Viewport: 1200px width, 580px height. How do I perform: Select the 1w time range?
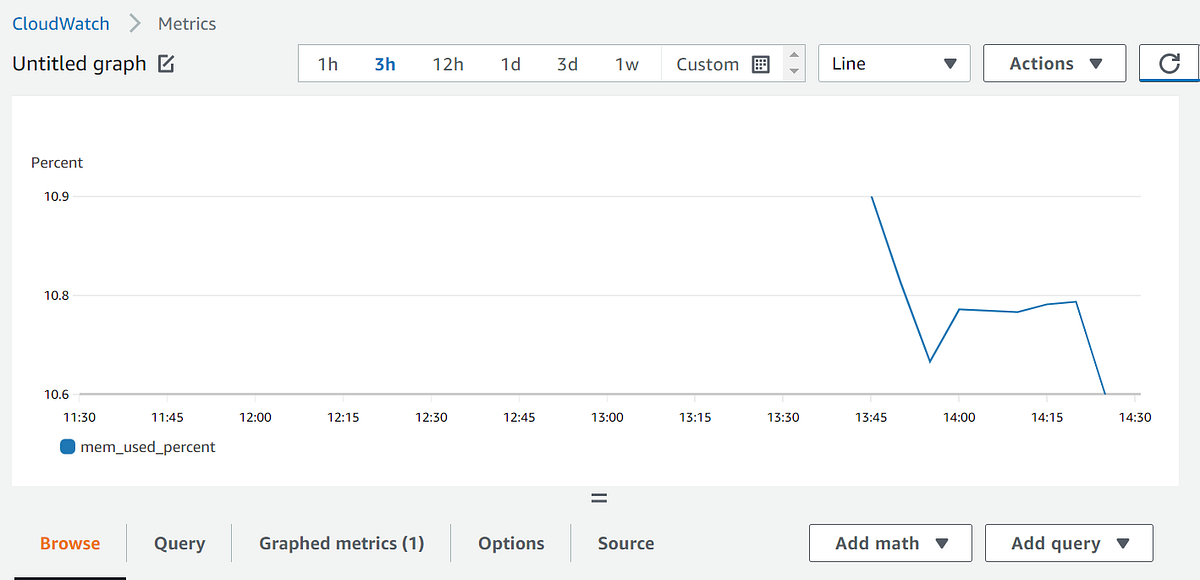627,63
